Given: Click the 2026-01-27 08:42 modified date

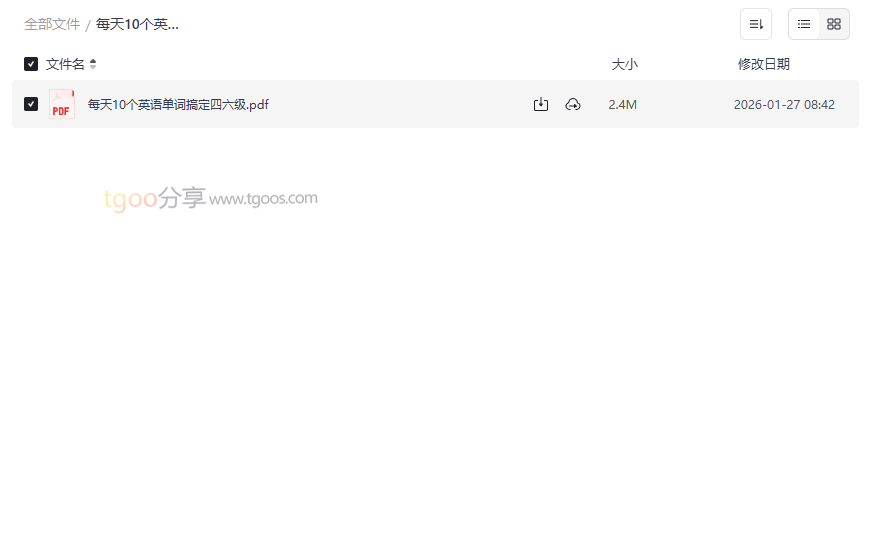Looking at the screenshot, I should tap(784, 105).
